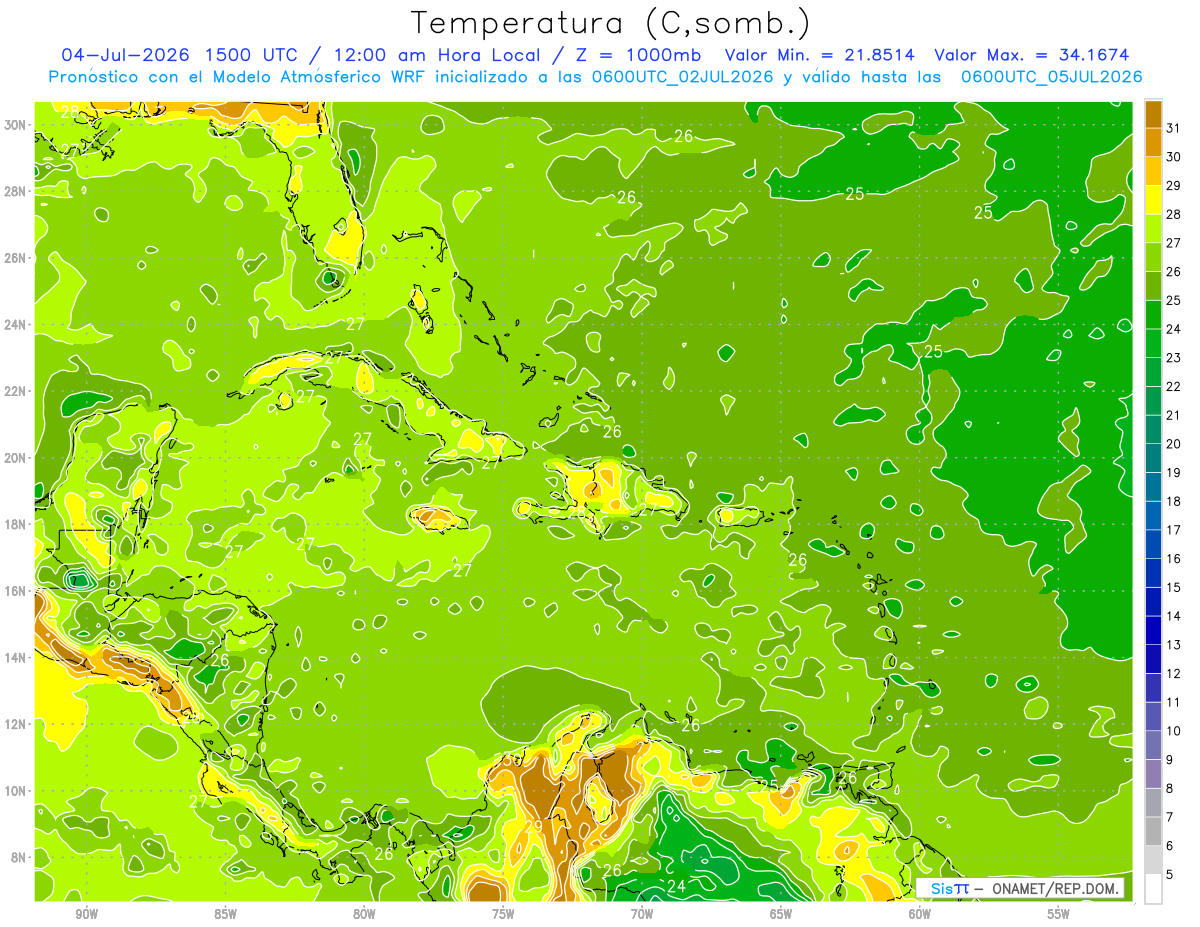1200x927 pixels.
Task: Click the legend value 28
Action: pyautogui.click(x=1174, y=214)
